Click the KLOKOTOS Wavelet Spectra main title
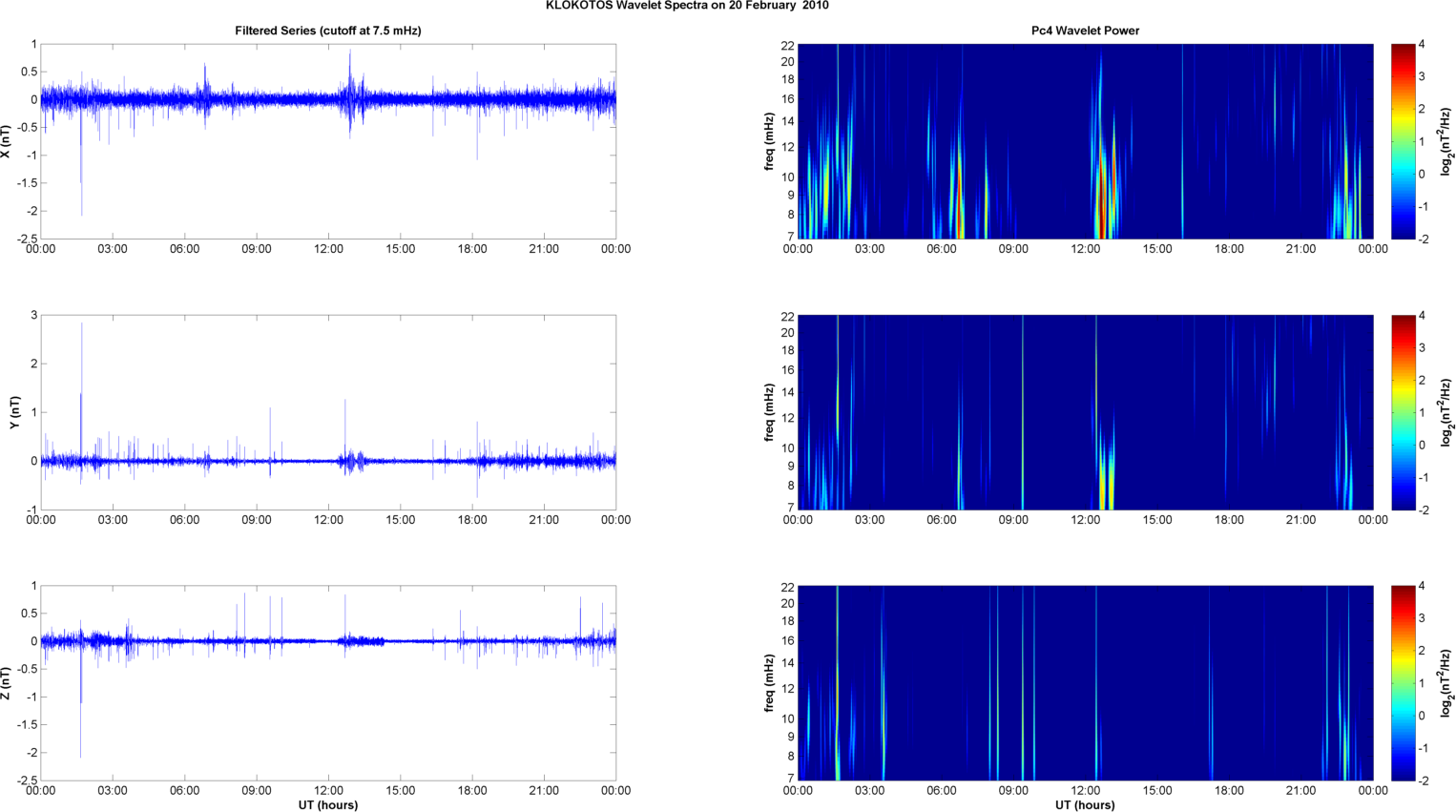The width and height of the screenshot is (1456, 812). (686, 6)
